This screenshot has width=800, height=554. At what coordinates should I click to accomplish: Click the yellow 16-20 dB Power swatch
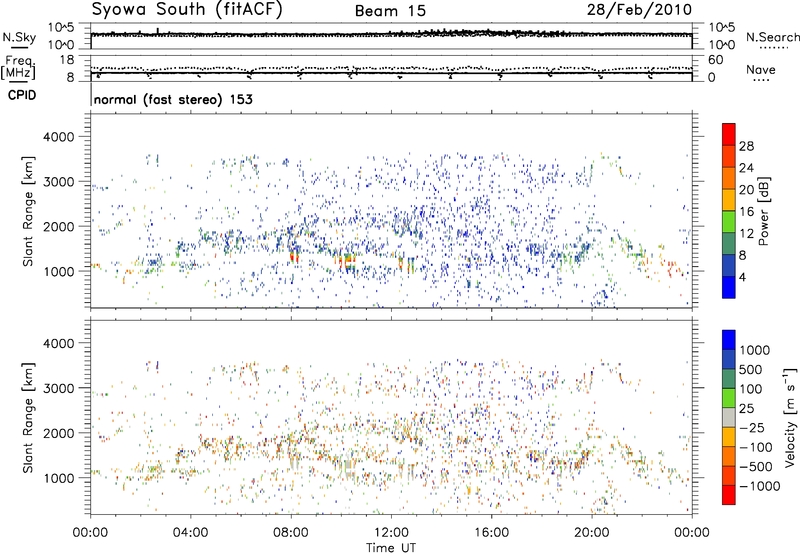point(729,200)
